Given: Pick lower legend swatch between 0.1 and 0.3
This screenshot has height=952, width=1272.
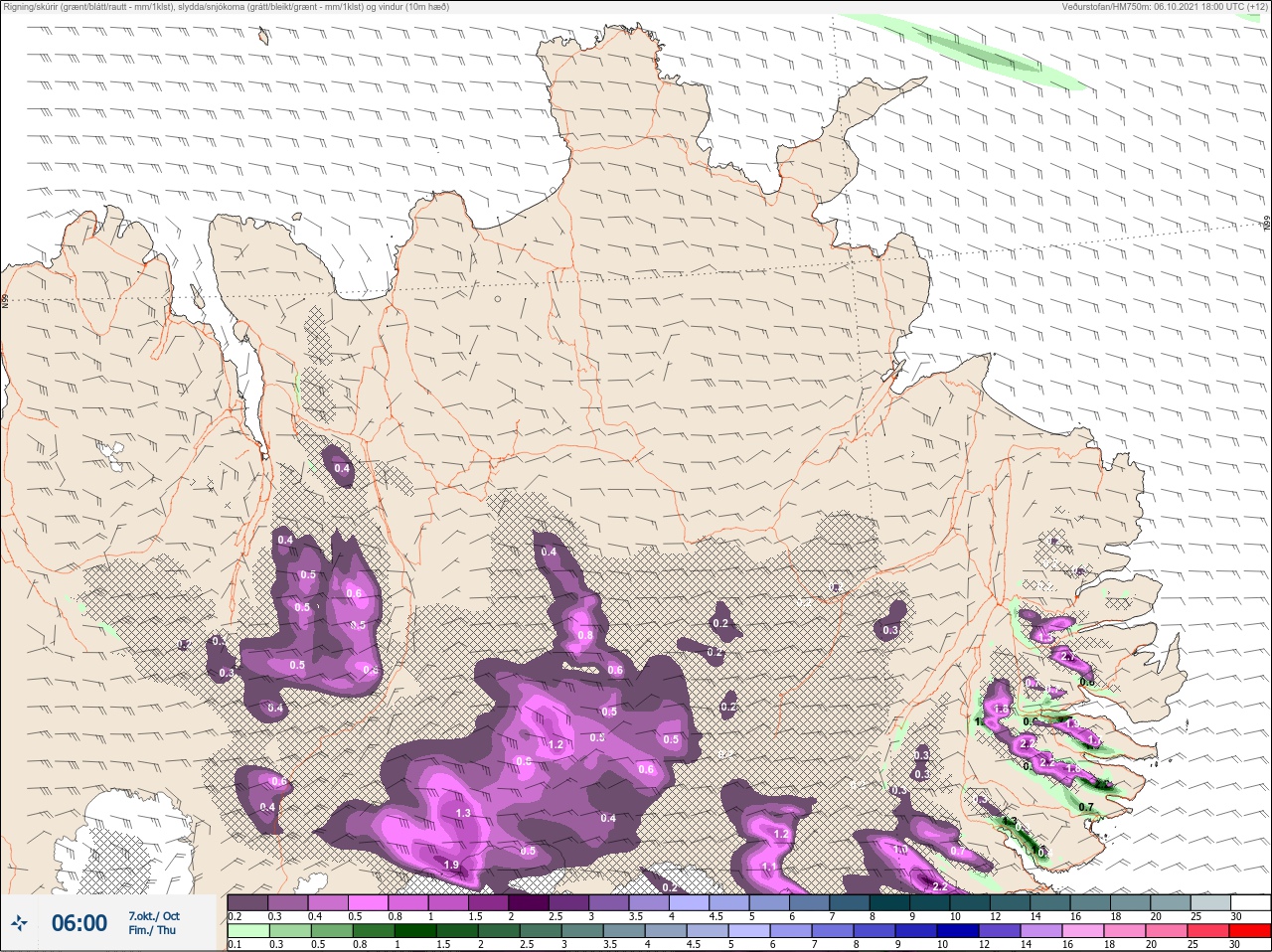Looking at the screenshot, I should pyautogui.click(x=247, y=932).
